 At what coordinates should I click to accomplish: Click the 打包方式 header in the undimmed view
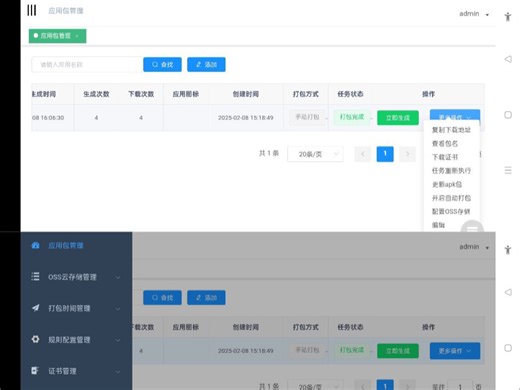coord(306,94)
